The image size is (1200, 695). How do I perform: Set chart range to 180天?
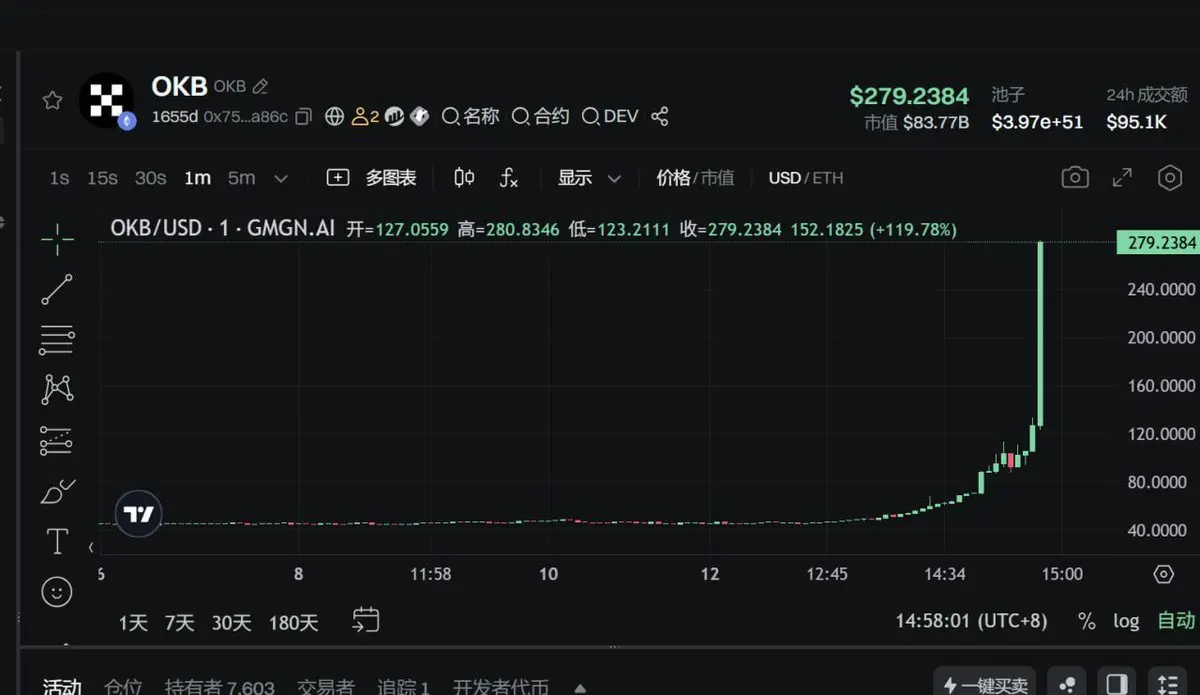coord(293,623)
